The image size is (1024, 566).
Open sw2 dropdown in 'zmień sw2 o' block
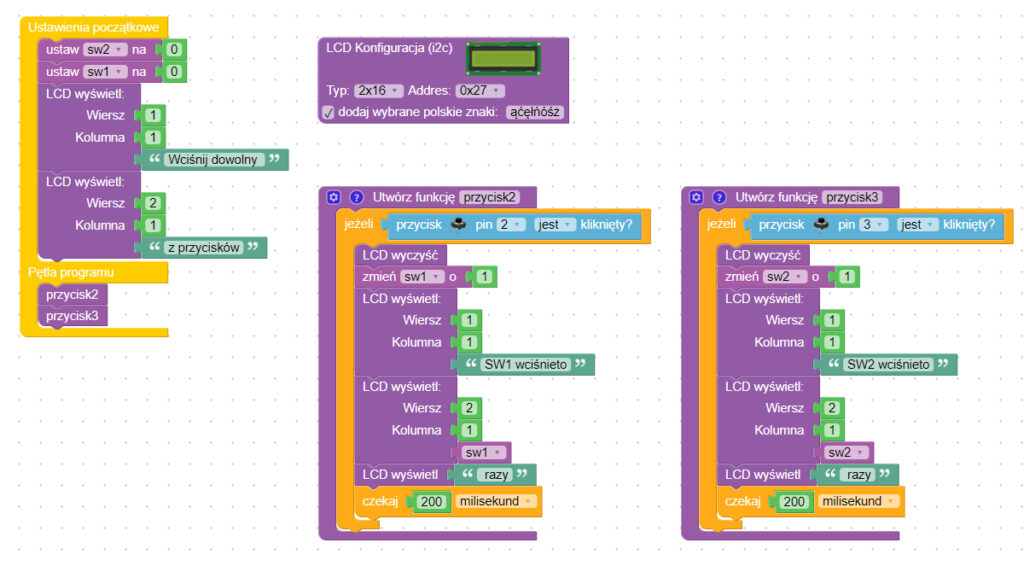pos(784,277)
